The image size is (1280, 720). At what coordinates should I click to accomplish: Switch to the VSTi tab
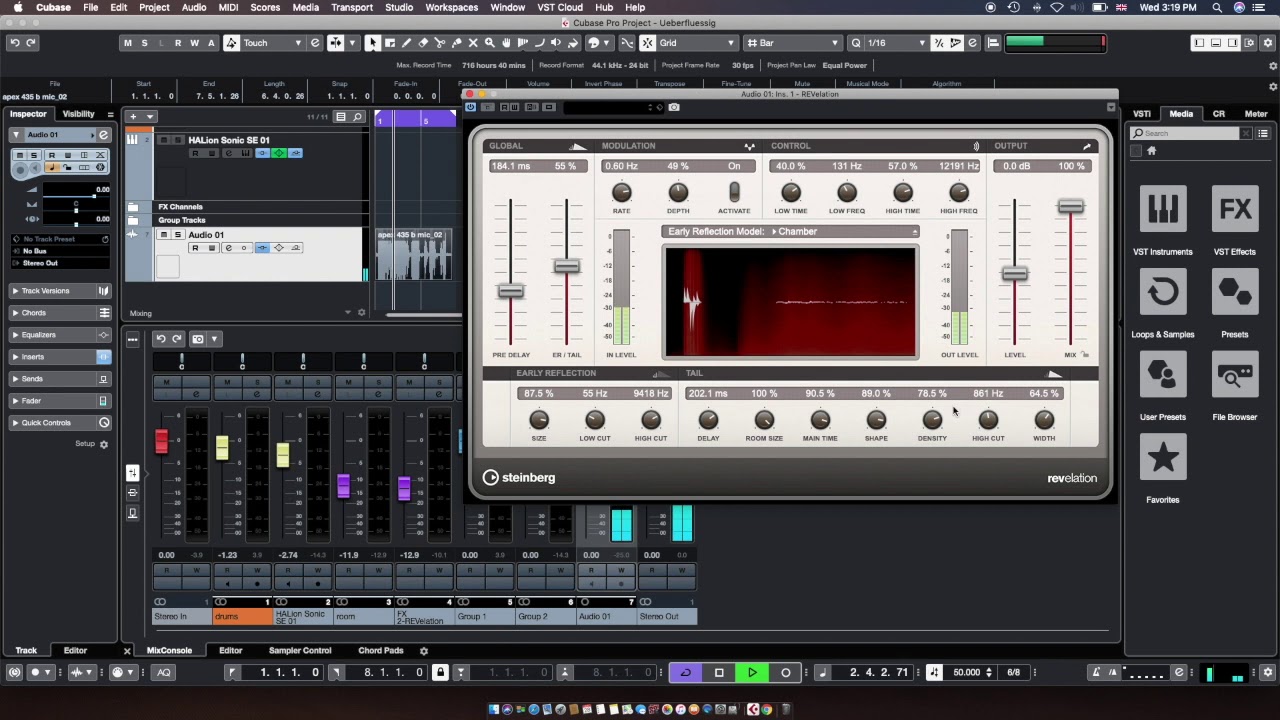pos(1141,114)
